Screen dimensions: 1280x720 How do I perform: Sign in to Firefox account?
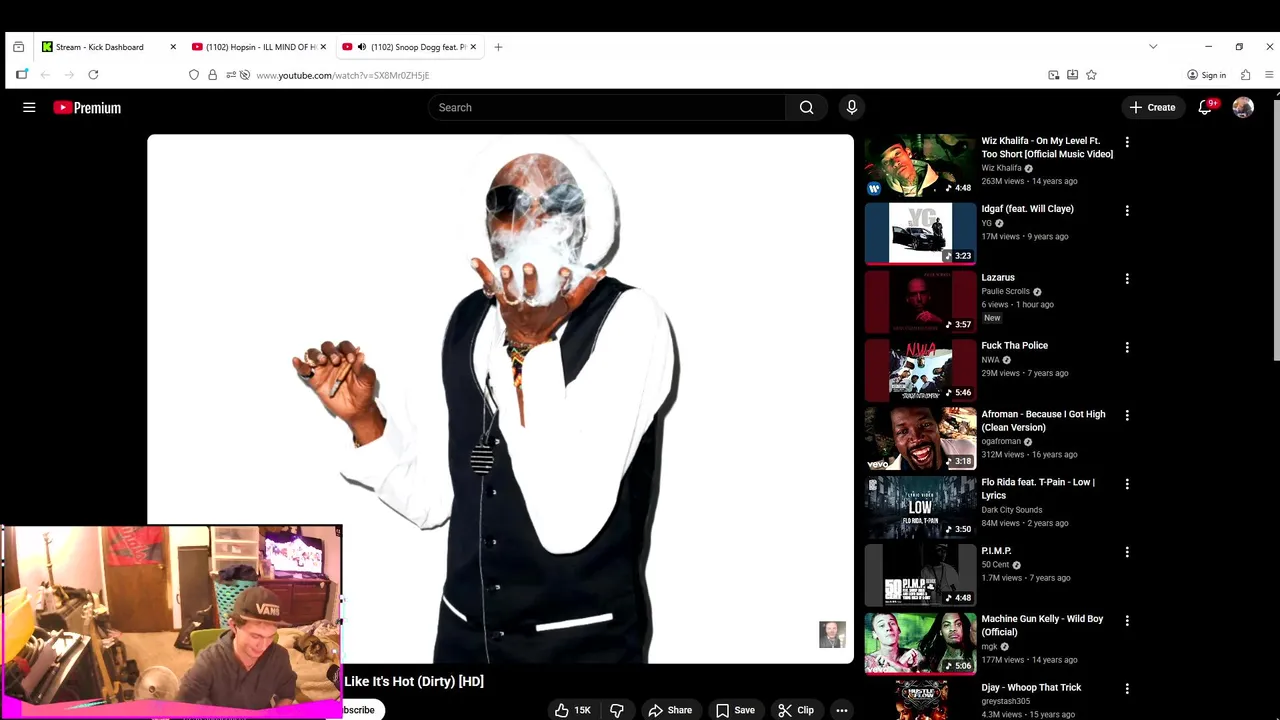(1206, 75)
